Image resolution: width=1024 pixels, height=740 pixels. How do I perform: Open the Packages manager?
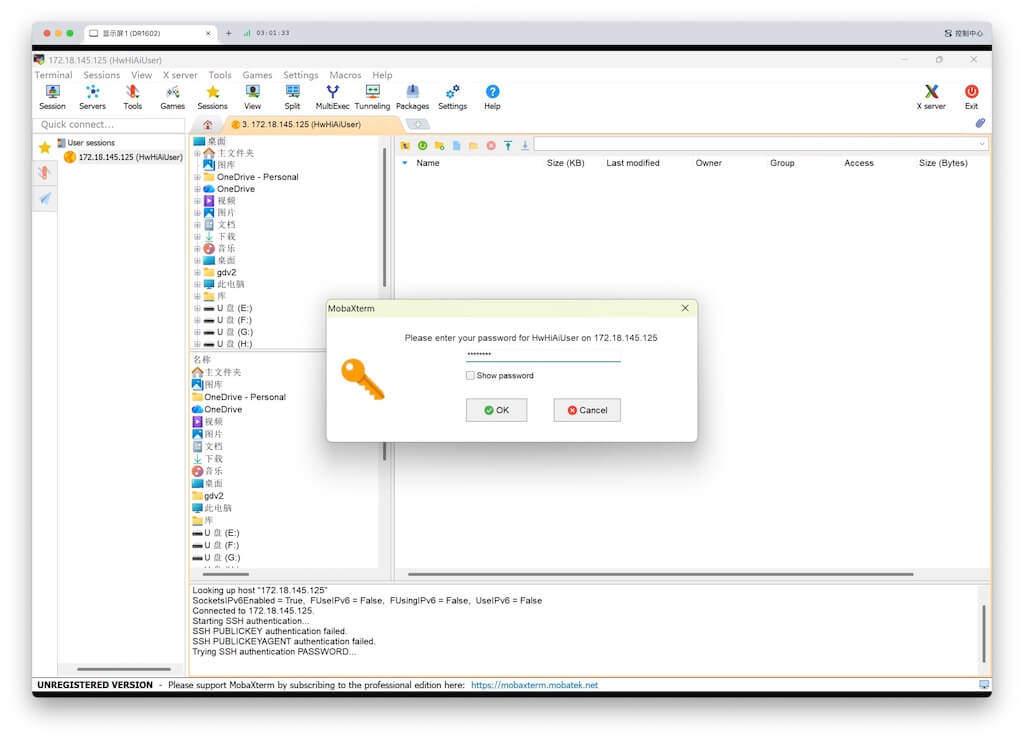[x=412, y=96]
